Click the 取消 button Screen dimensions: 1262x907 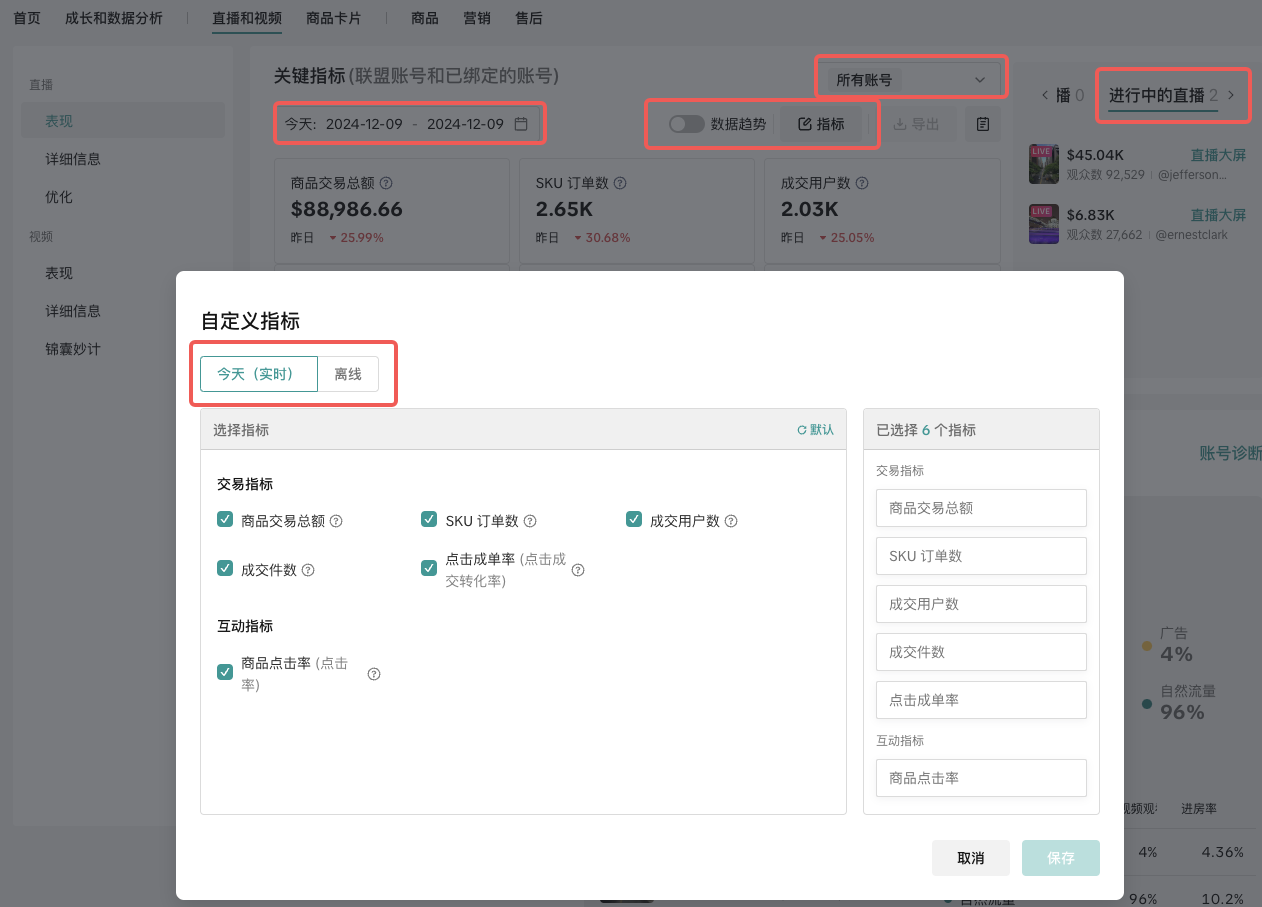click(x=970, y=858)
